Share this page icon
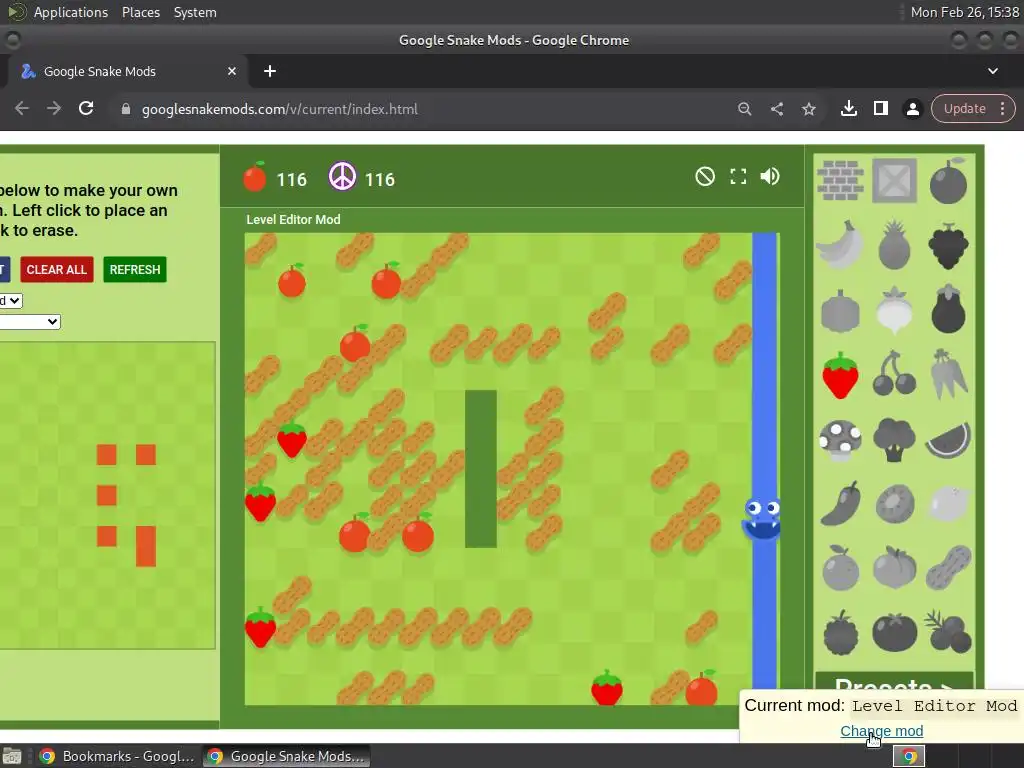 [x=776, y=109]
